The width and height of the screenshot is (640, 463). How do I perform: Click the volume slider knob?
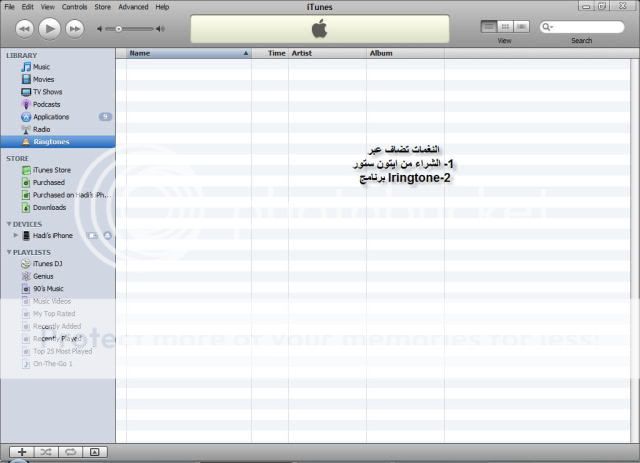[119, 29]
